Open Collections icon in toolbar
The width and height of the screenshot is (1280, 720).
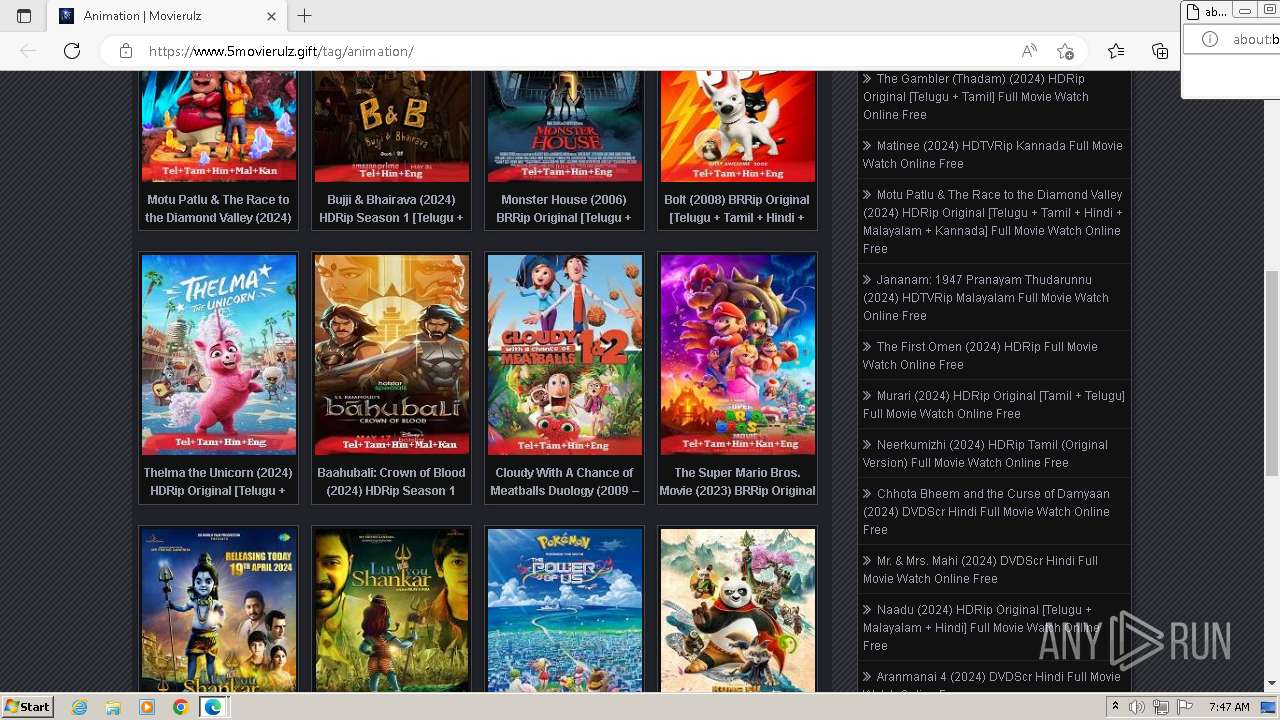click(x=1160, y=51)
